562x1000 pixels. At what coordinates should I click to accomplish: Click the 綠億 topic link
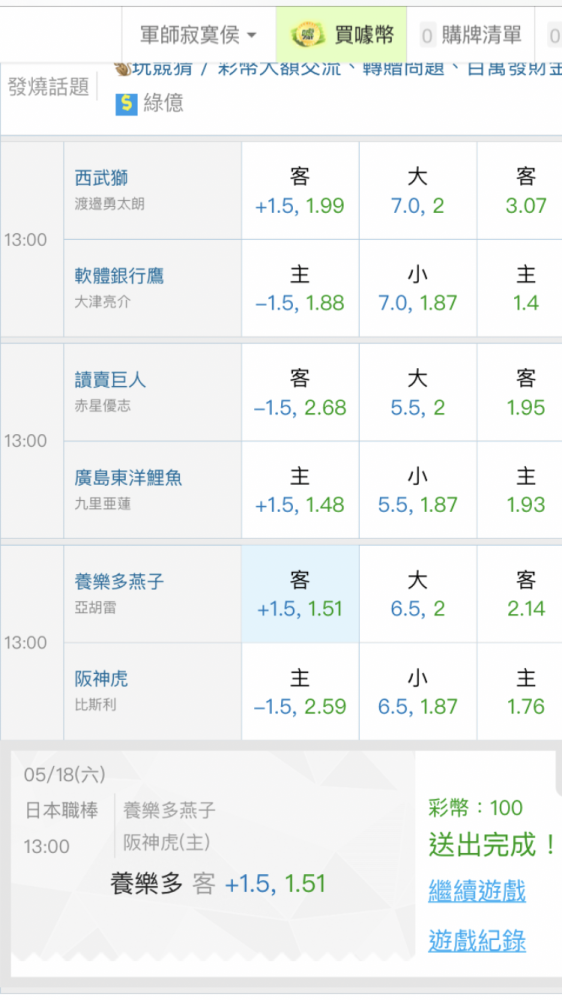[163, 103]
